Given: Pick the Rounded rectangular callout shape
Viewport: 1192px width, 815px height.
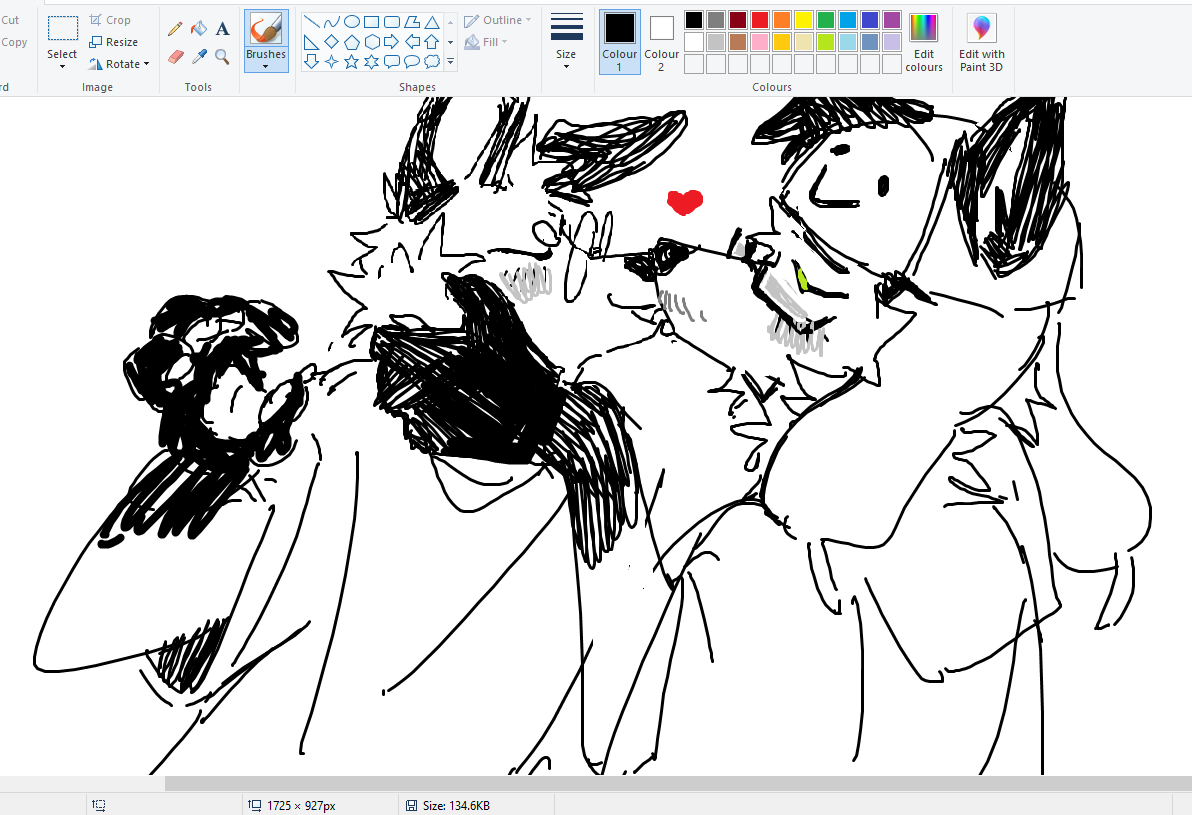Looking at the screenshot, I should click(x=392, y=62).
